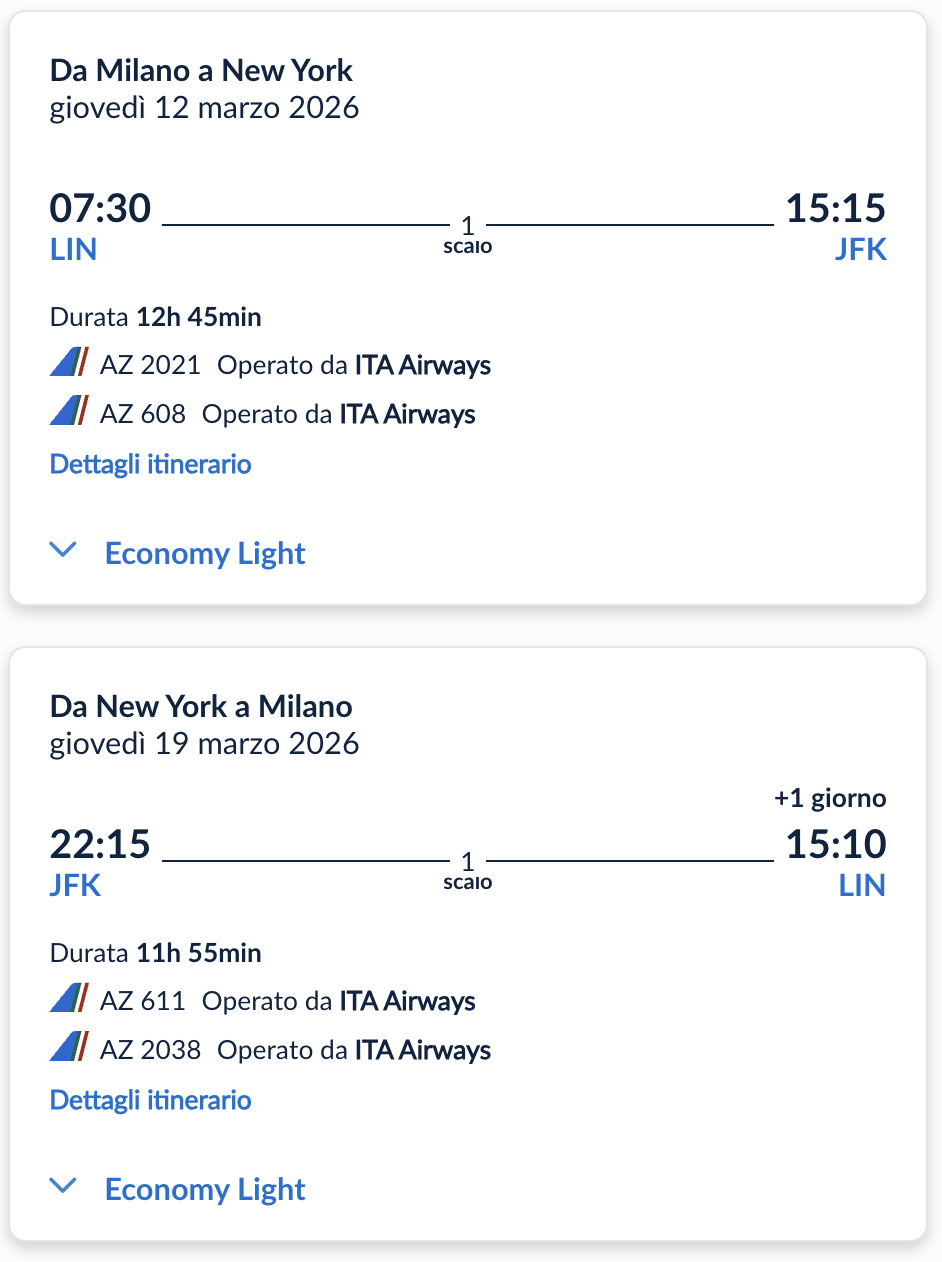942x1262 pixels.
Task: Click the ITA Airways logo beside AZ 611
Action: [x=69, y=1000]
